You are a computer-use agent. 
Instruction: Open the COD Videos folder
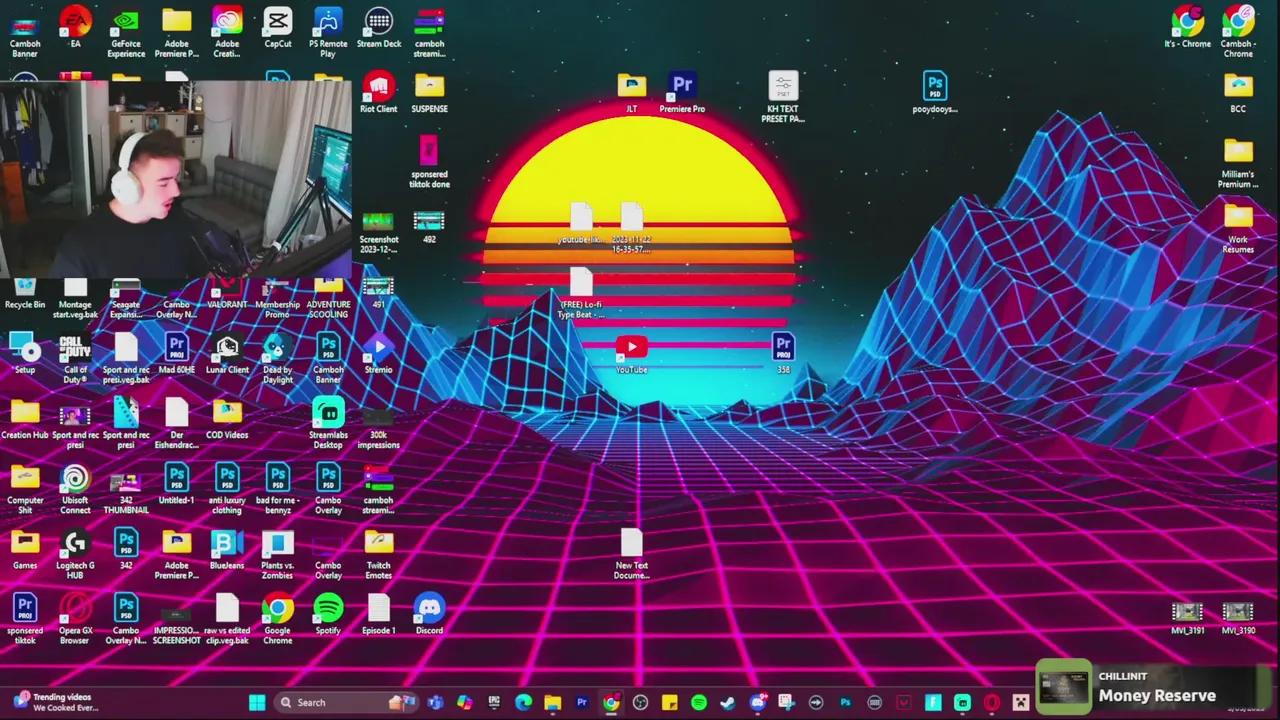[x=227, y=419]
